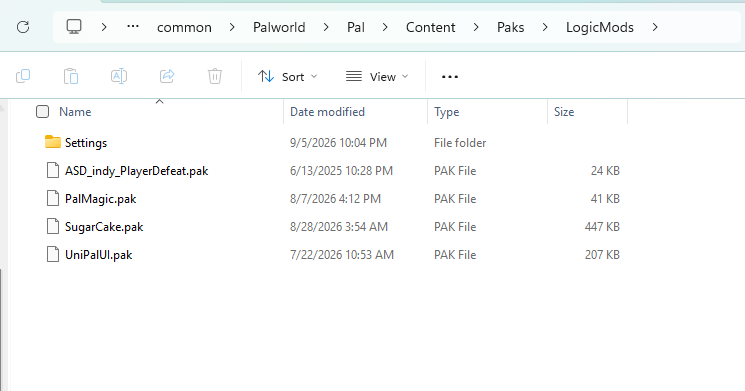Refresh the folder view
Screen dimensions: 745x391
(23, 27)
